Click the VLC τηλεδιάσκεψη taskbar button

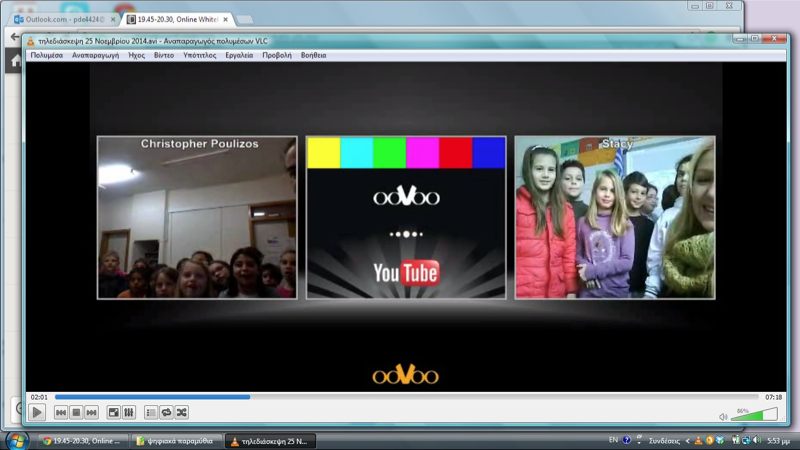coord(270,441)
